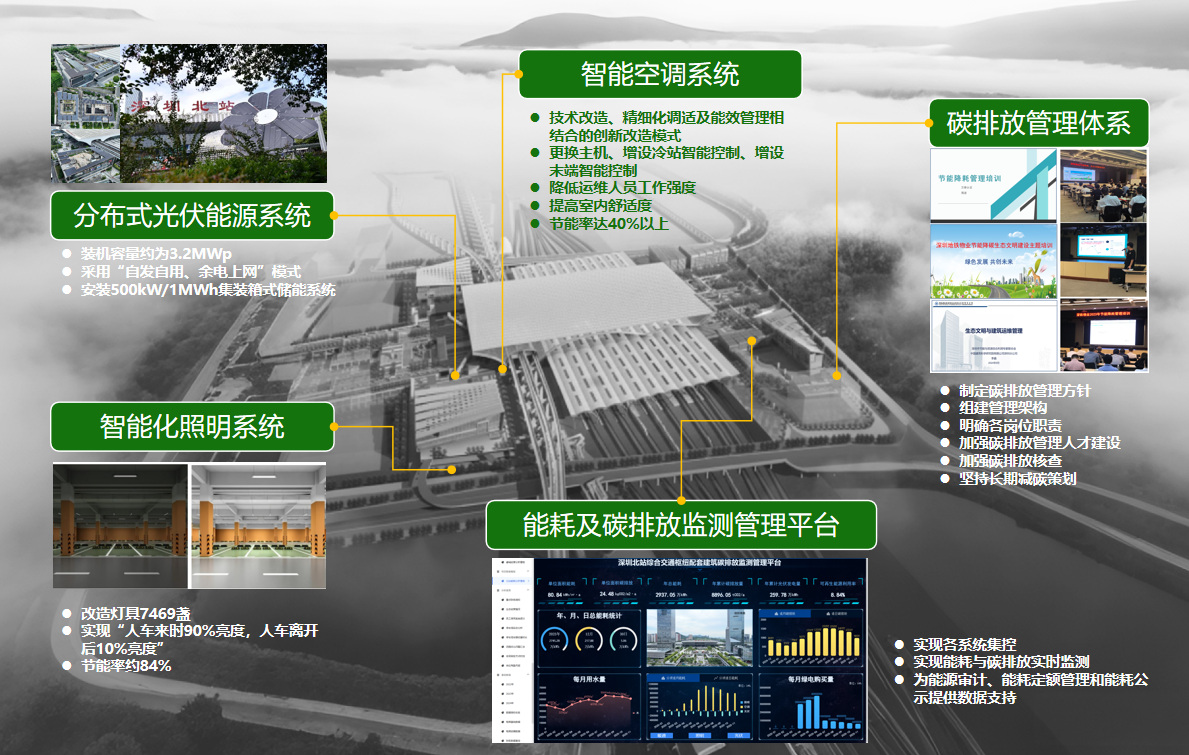Select the 分布式光伏能源系统 label box
This screenshot has height=755, width=1189.
pos(192,215)
